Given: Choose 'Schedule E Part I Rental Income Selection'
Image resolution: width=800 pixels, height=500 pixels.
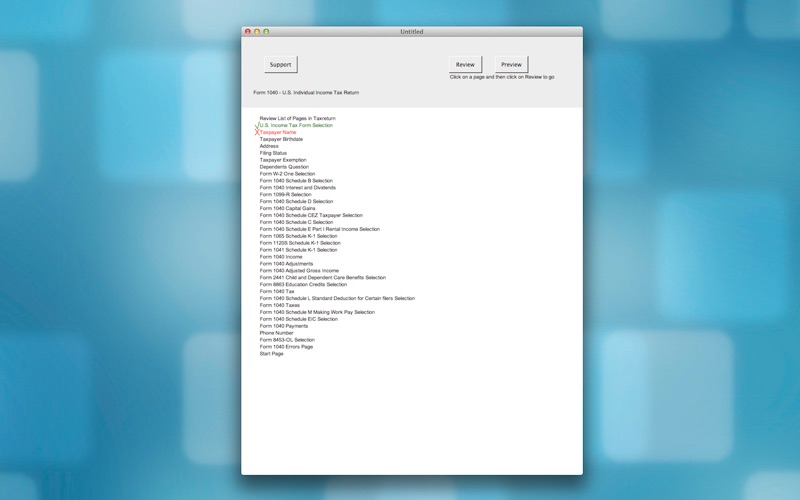Looking at the screenshot, I should tap(319, 229).
